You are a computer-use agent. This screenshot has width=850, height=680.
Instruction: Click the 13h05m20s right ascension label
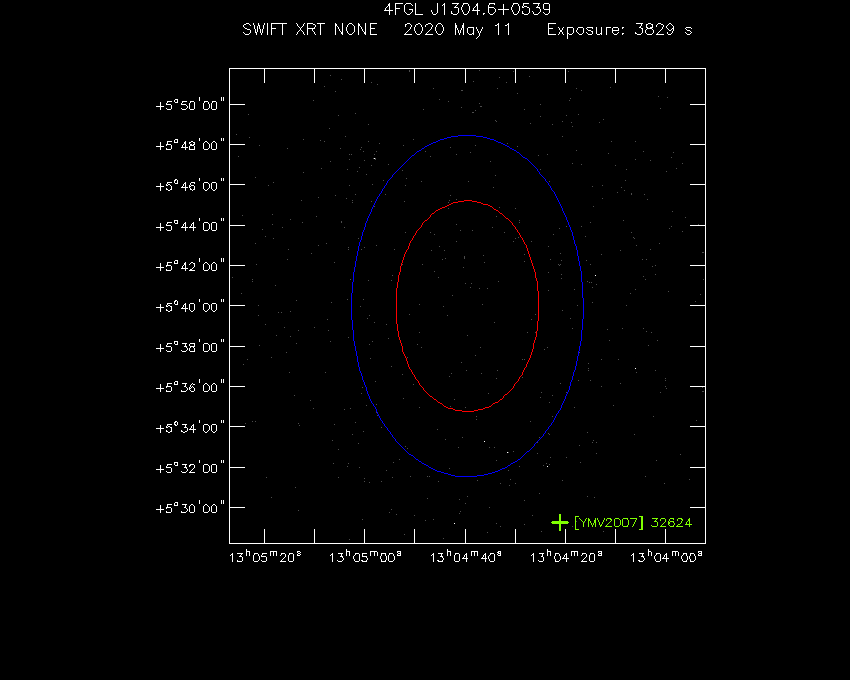tap(265, 557)
